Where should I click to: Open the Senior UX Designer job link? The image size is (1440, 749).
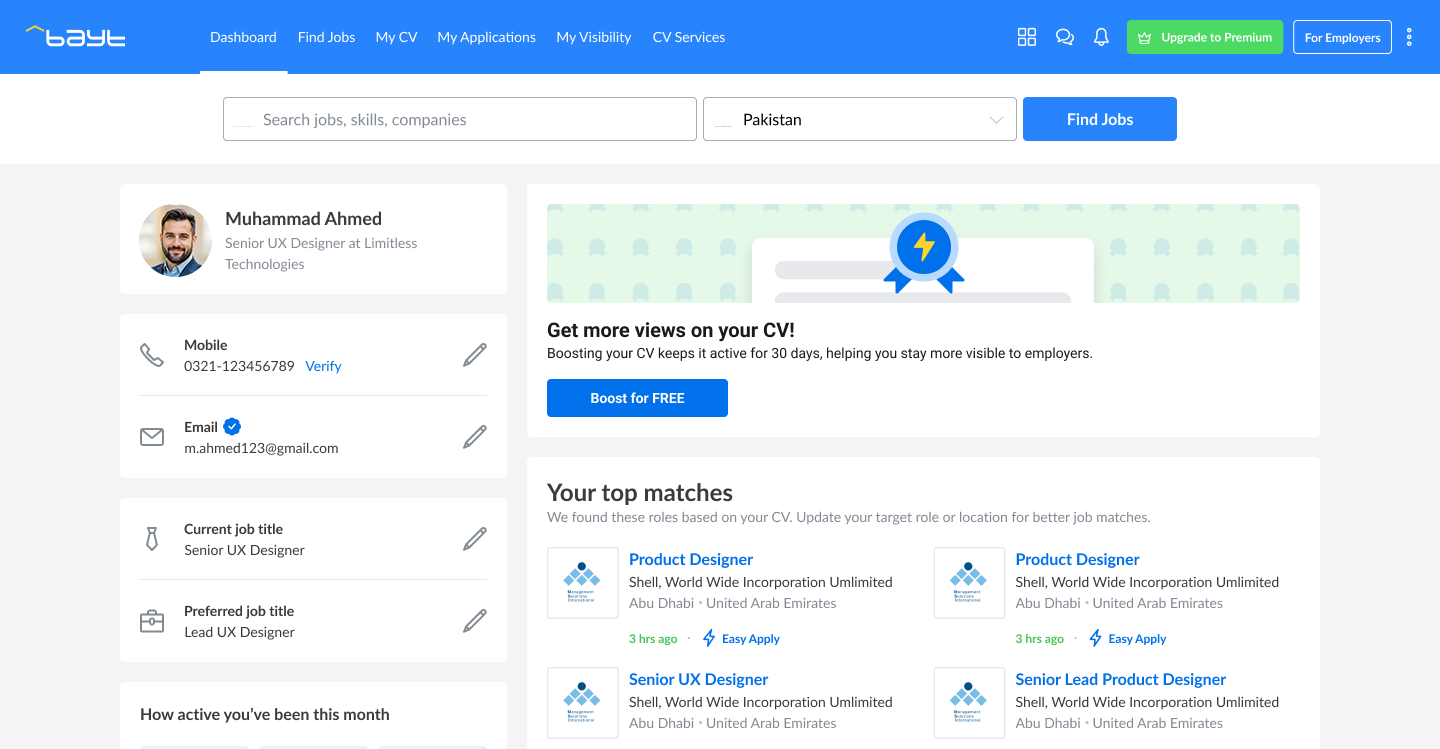(x=698, y=679)
